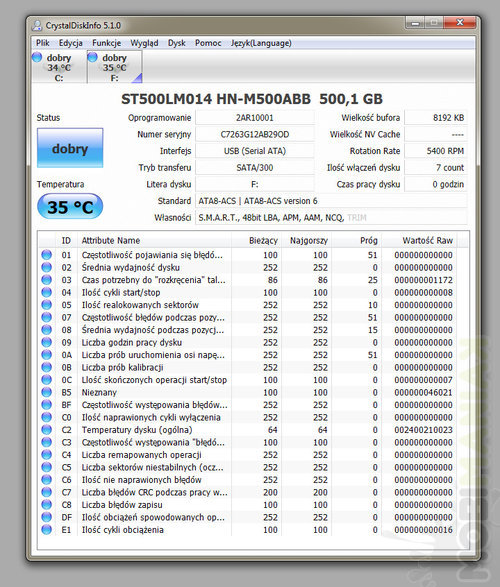
Task: Open the Dysk menu
Action: pyautogui.click(x=177, y=43)
